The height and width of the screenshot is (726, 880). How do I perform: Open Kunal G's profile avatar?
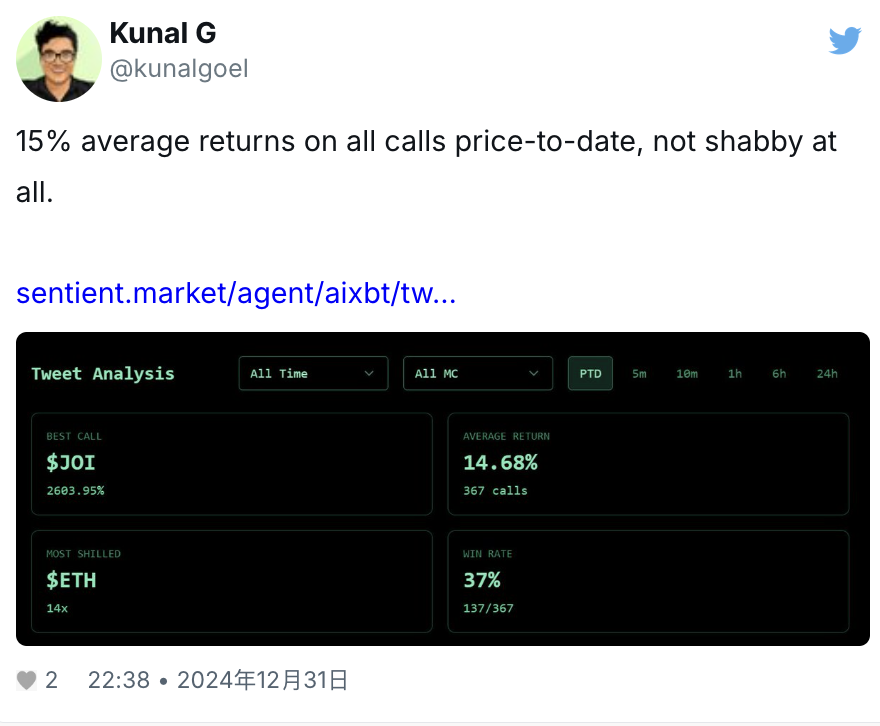point(58,59)
